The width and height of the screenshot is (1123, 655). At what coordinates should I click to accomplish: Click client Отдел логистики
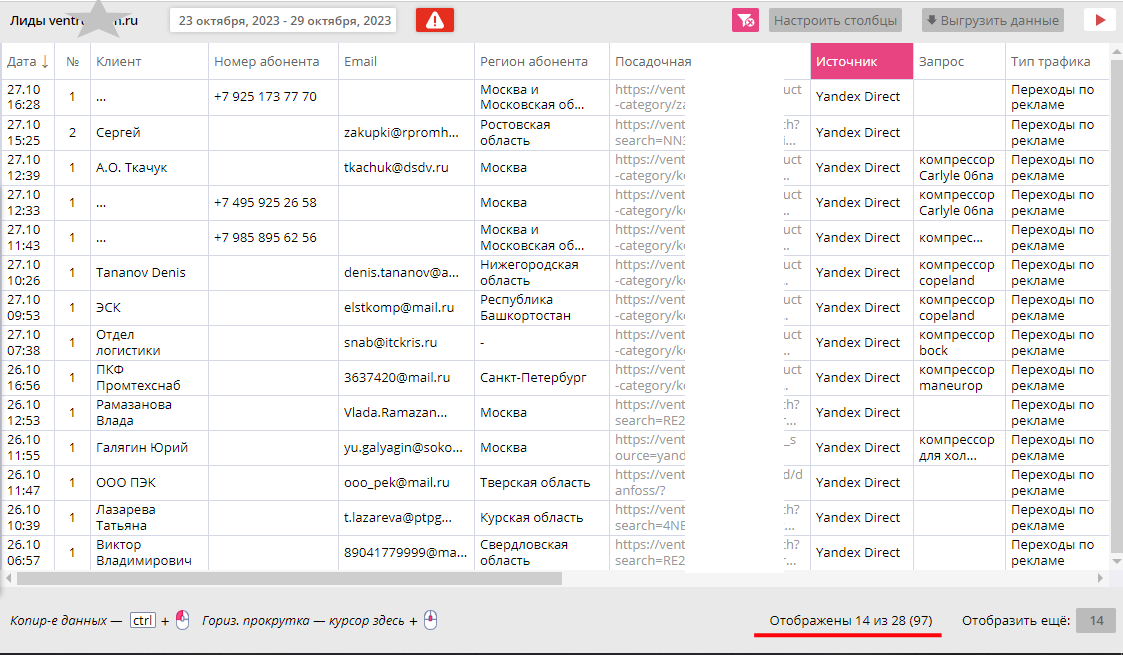point(128,343)
